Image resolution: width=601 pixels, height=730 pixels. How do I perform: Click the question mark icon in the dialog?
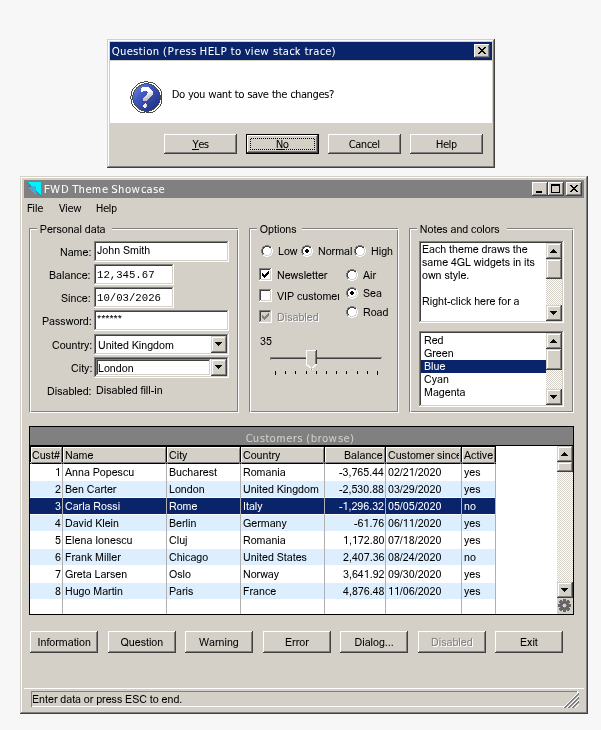point(146,97)
